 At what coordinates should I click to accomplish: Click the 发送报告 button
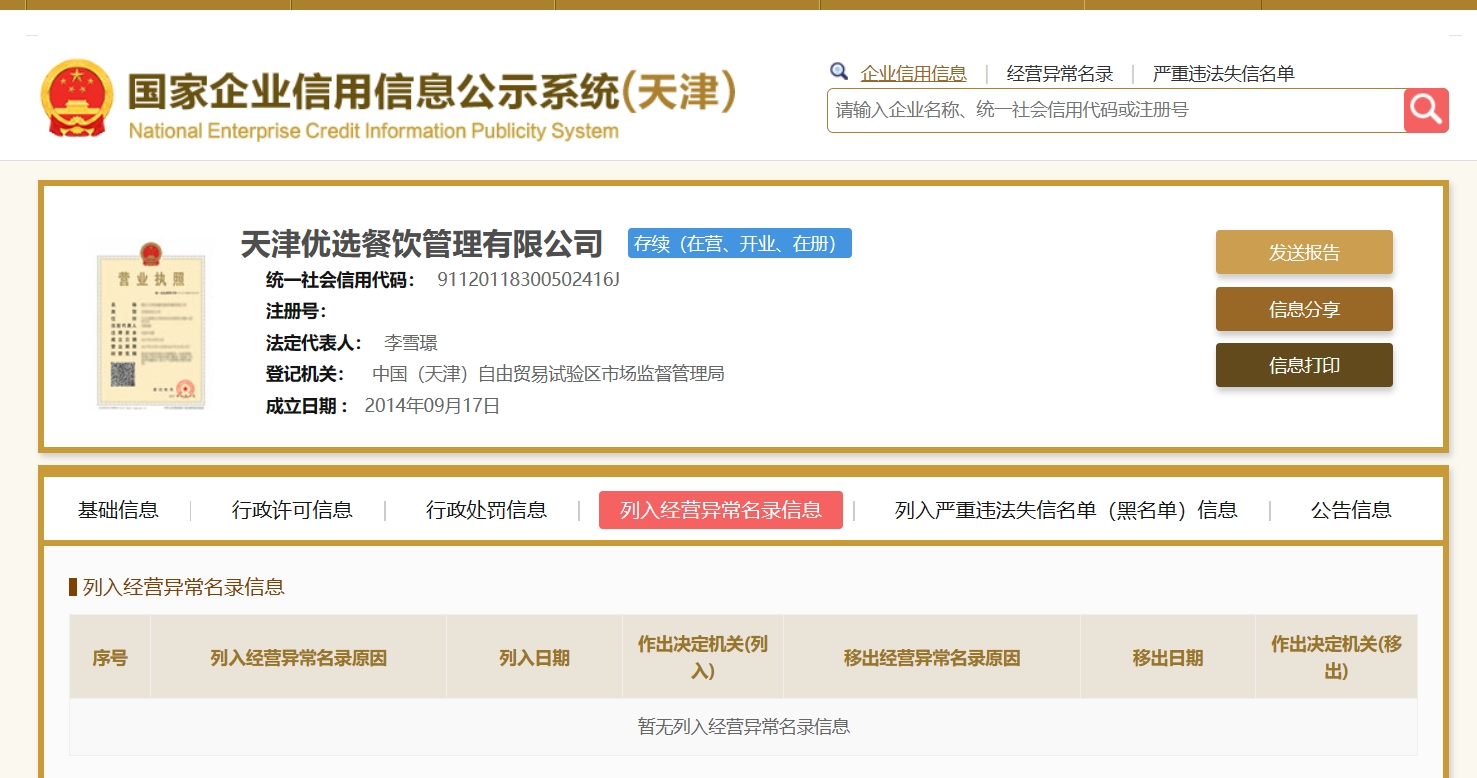(1304, 252)
